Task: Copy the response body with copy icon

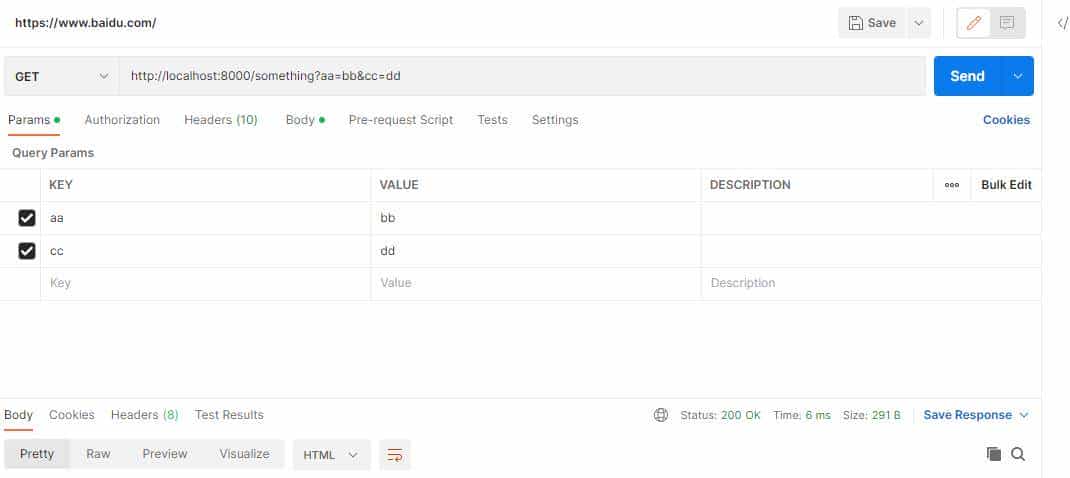Action: [x=994, y=454]
